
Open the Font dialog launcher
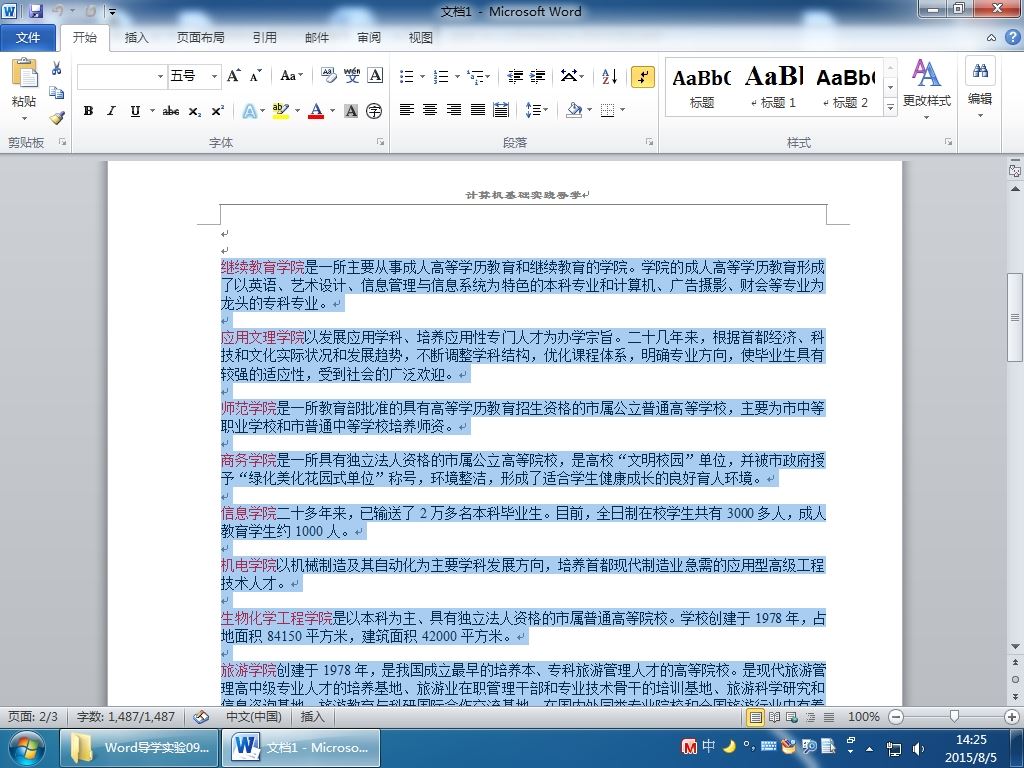coord(380,142)
